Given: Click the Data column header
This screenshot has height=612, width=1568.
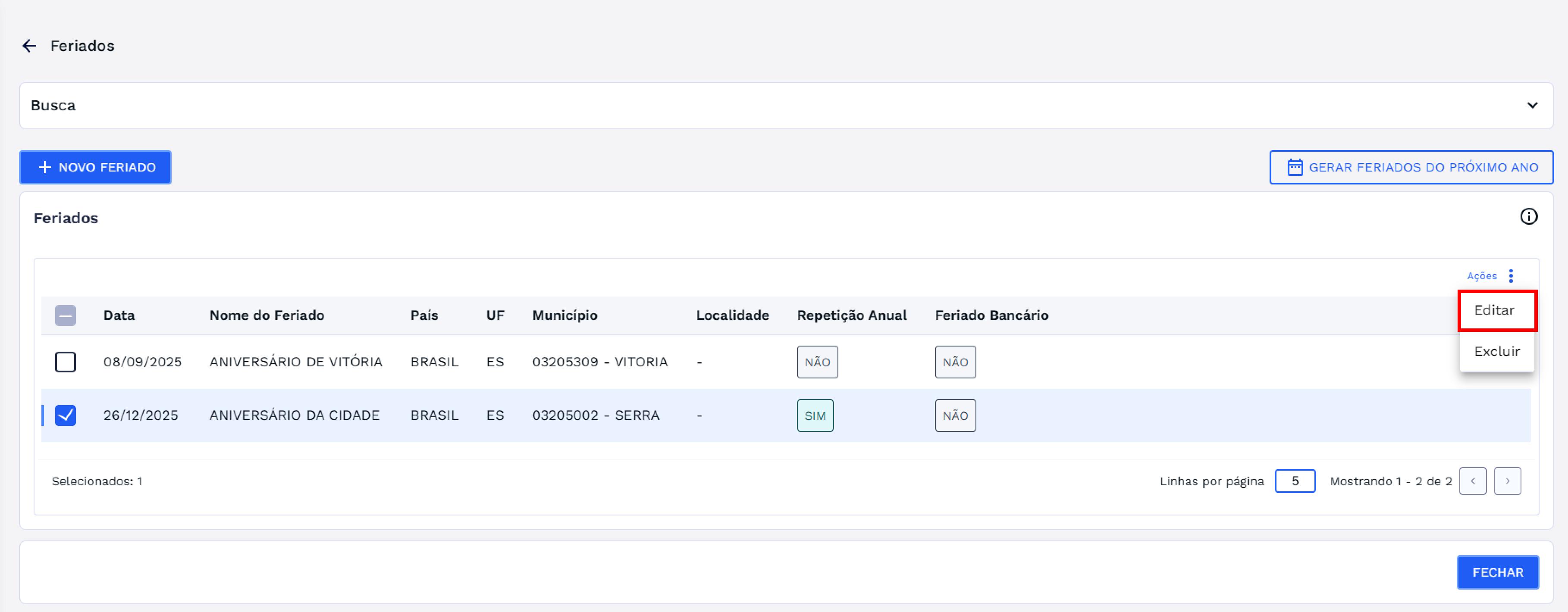Looking at the screenshot, I should 119,315.
